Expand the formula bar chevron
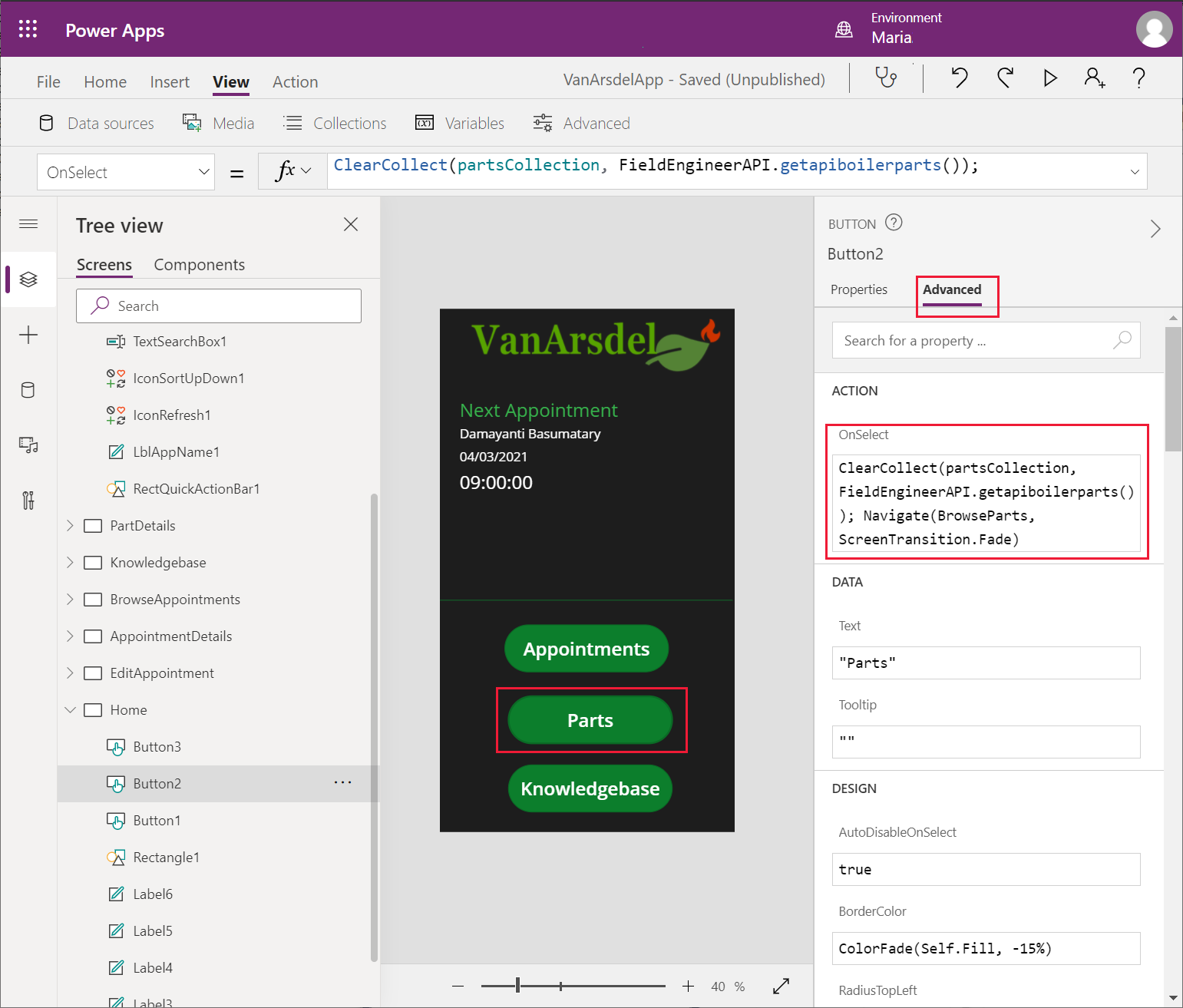Image resolution: width=1183 pixels, height=1008 pixels. click(x=1135, y=172)
